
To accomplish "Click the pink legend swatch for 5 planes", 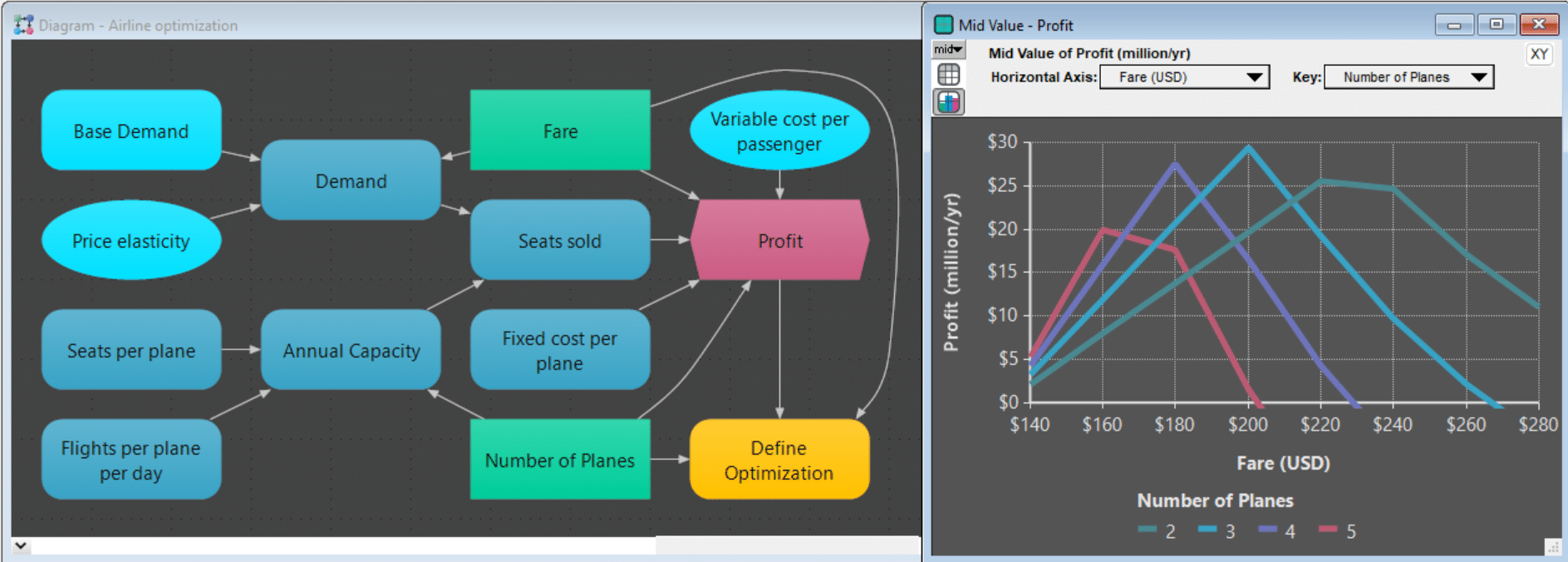I will pos(1328,530).
